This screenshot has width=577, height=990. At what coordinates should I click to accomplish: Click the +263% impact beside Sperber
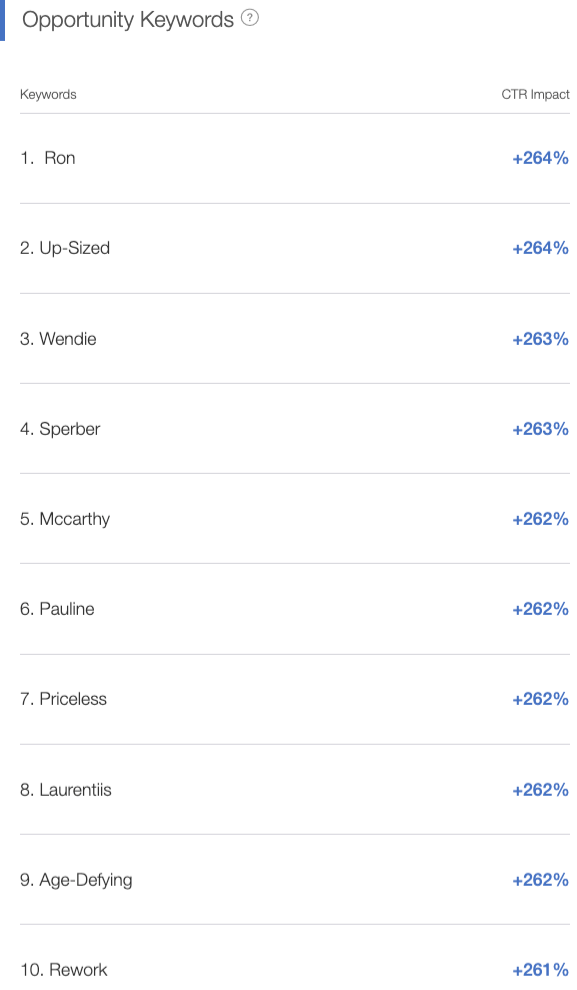click(x=540, y=429)
